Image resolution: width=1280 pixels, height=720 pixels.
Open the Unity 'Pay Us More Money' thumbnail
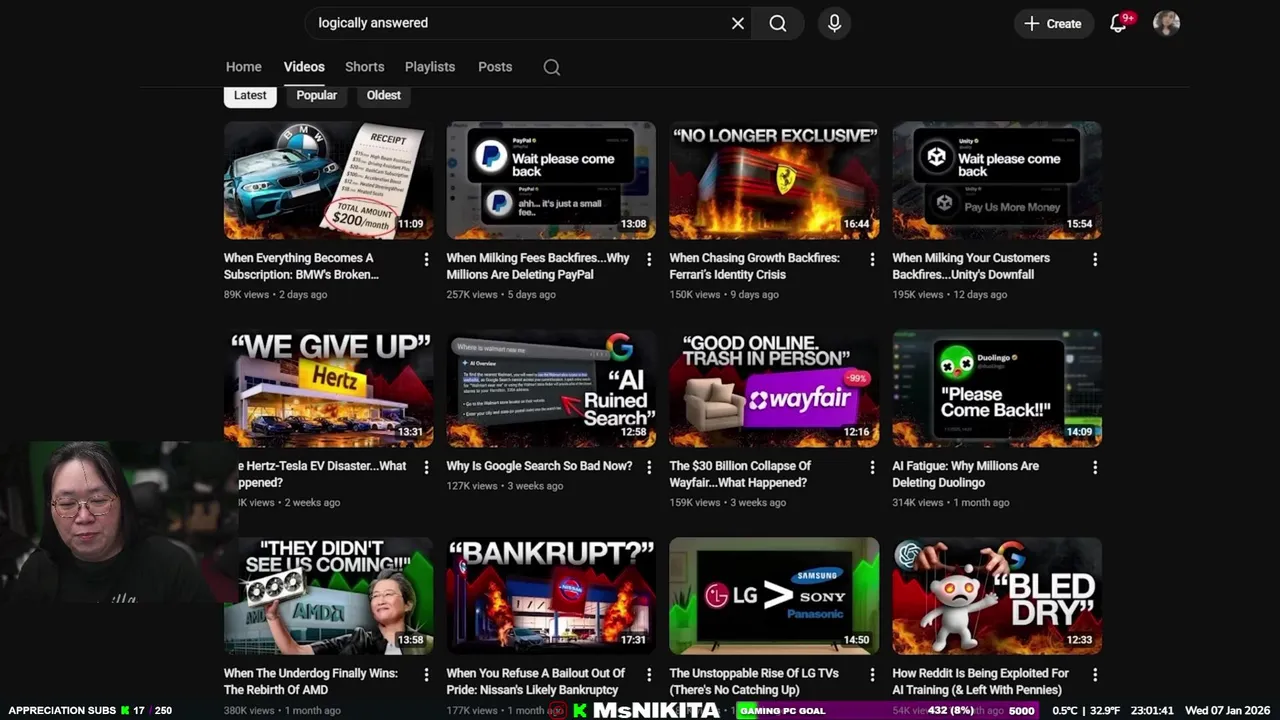coord(997,180)
